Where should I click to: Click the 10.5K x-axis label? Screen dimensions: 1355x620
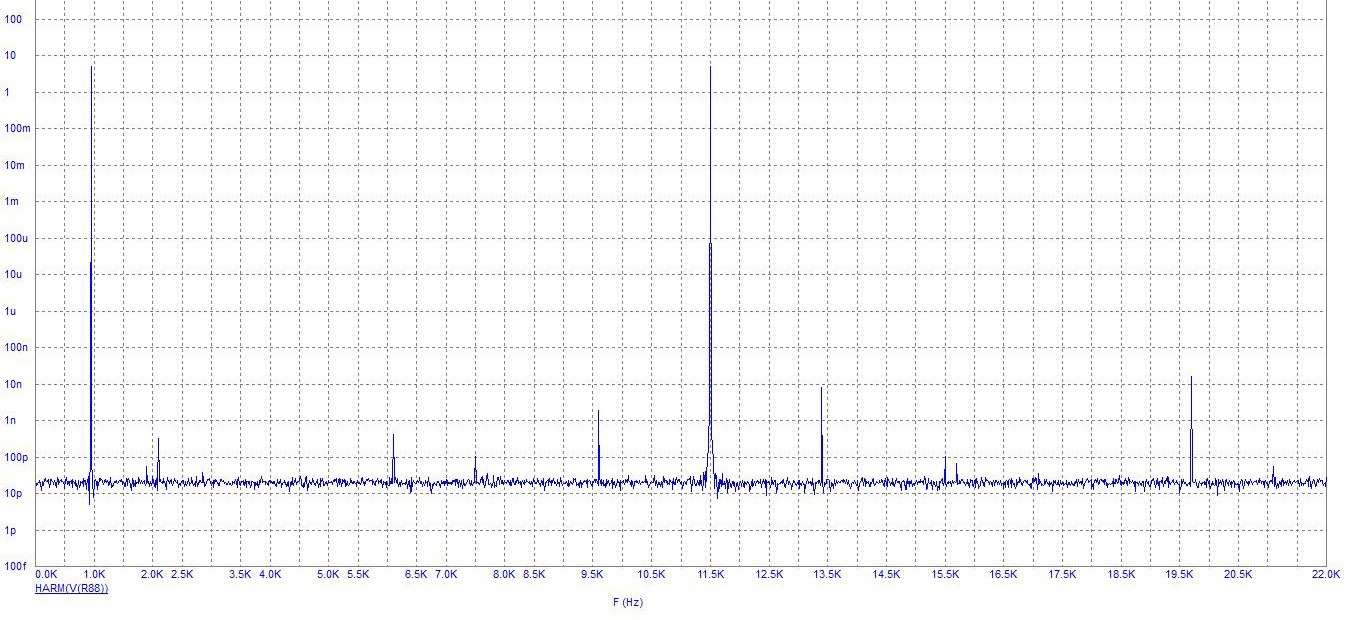651,575
